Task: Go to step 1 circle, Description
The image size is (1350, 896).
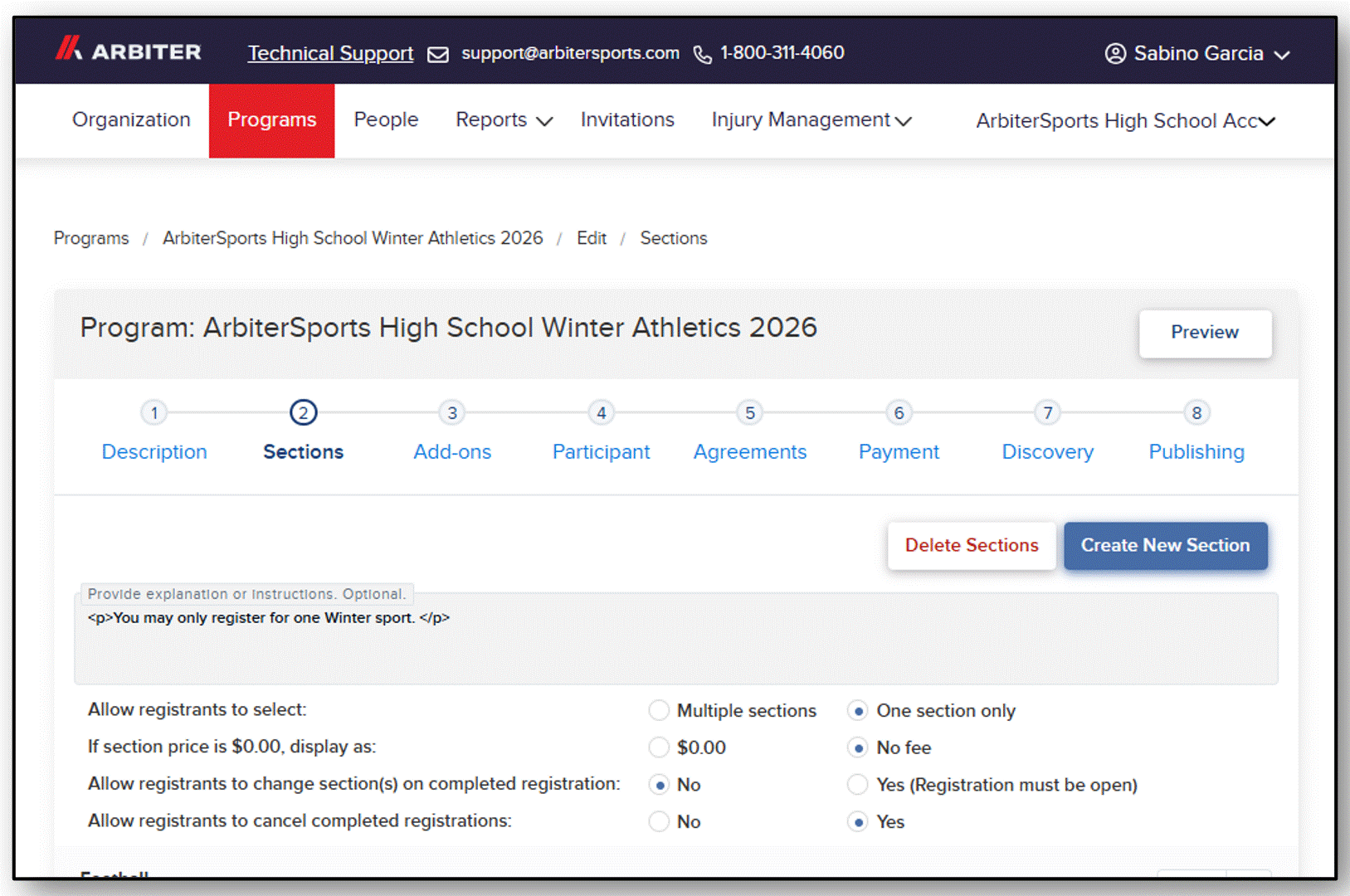Action: (x=154, y=412)
